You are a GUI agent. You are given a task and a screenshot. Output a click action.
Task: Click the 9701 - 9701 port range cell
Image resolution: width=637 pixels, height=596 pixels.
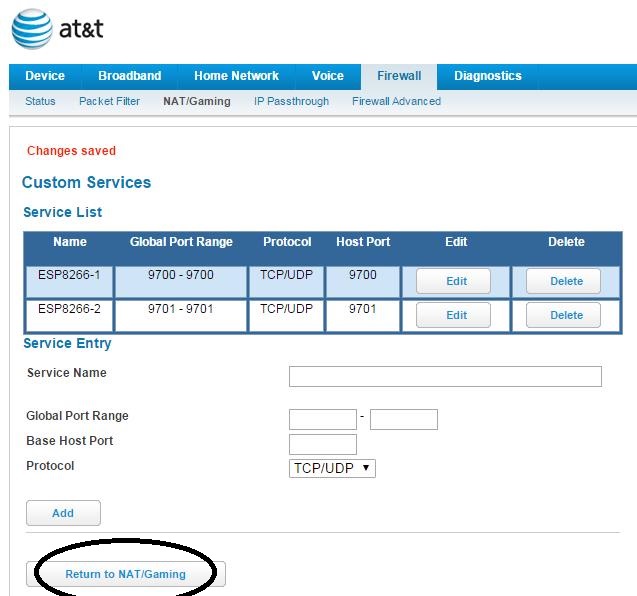coord(181,316)
